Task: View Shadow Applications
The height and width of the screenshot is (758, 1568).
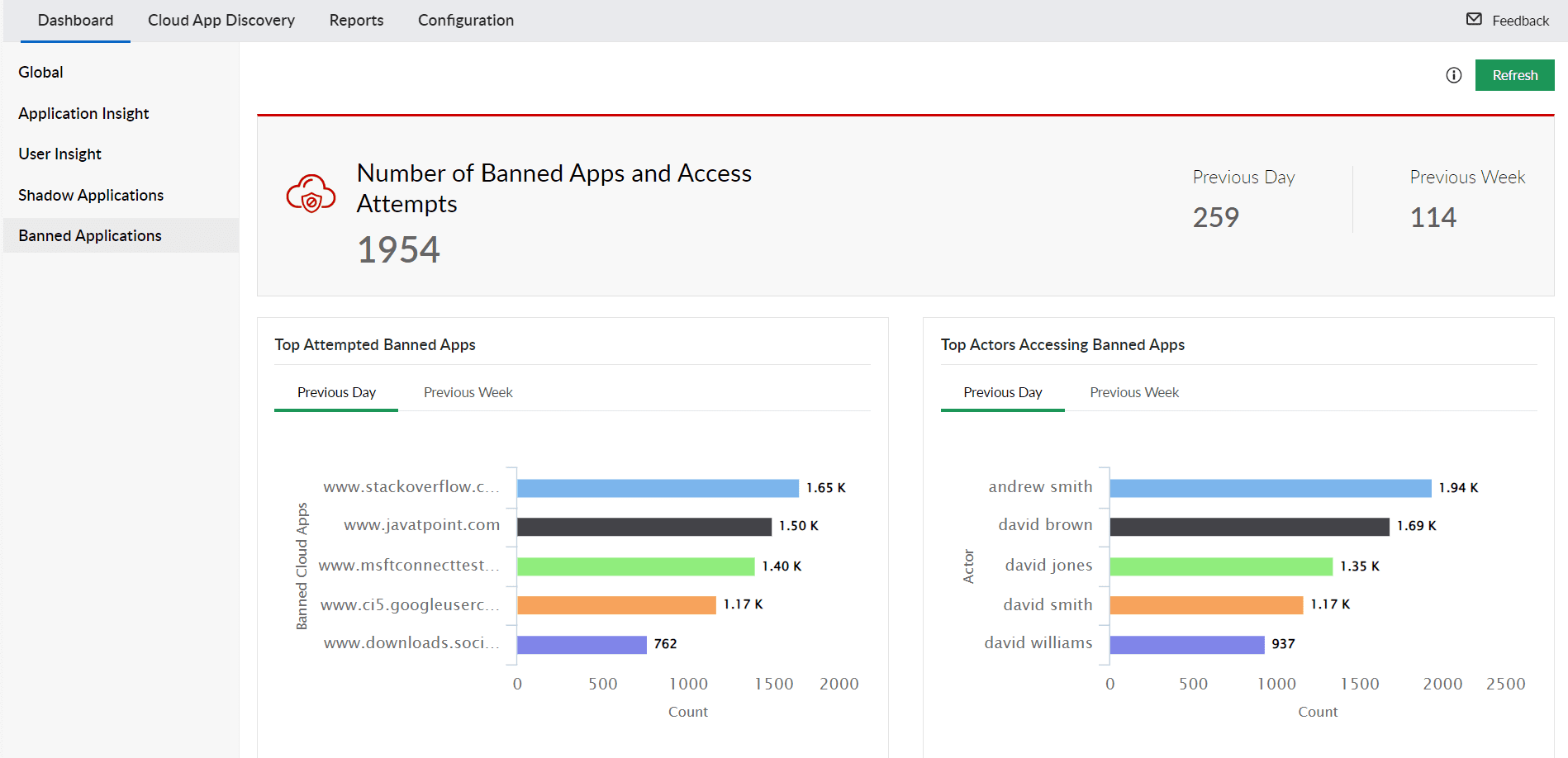Action: click(91, 195)
